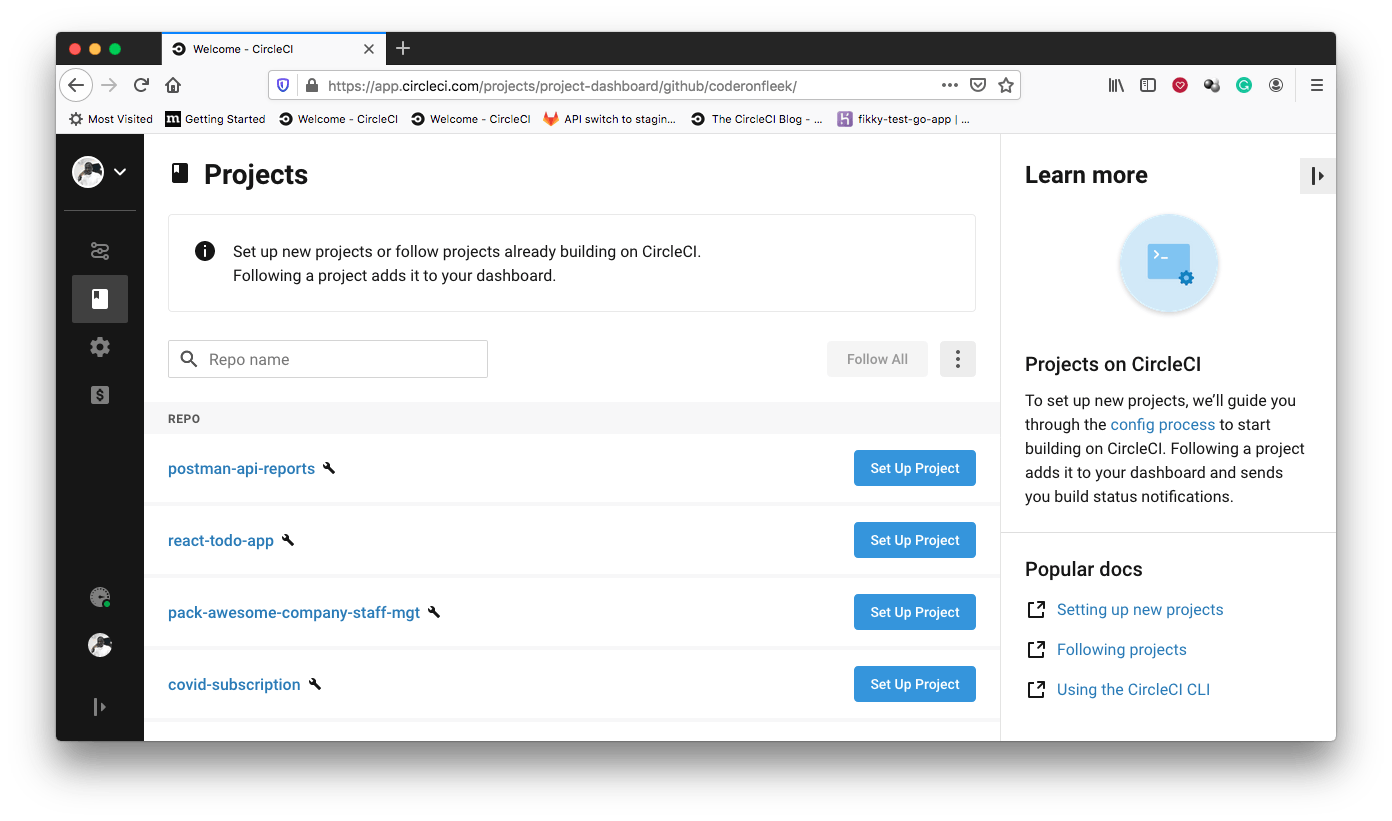
Task: Expand the user account dropdown chevron
Action: click(119, 171)
